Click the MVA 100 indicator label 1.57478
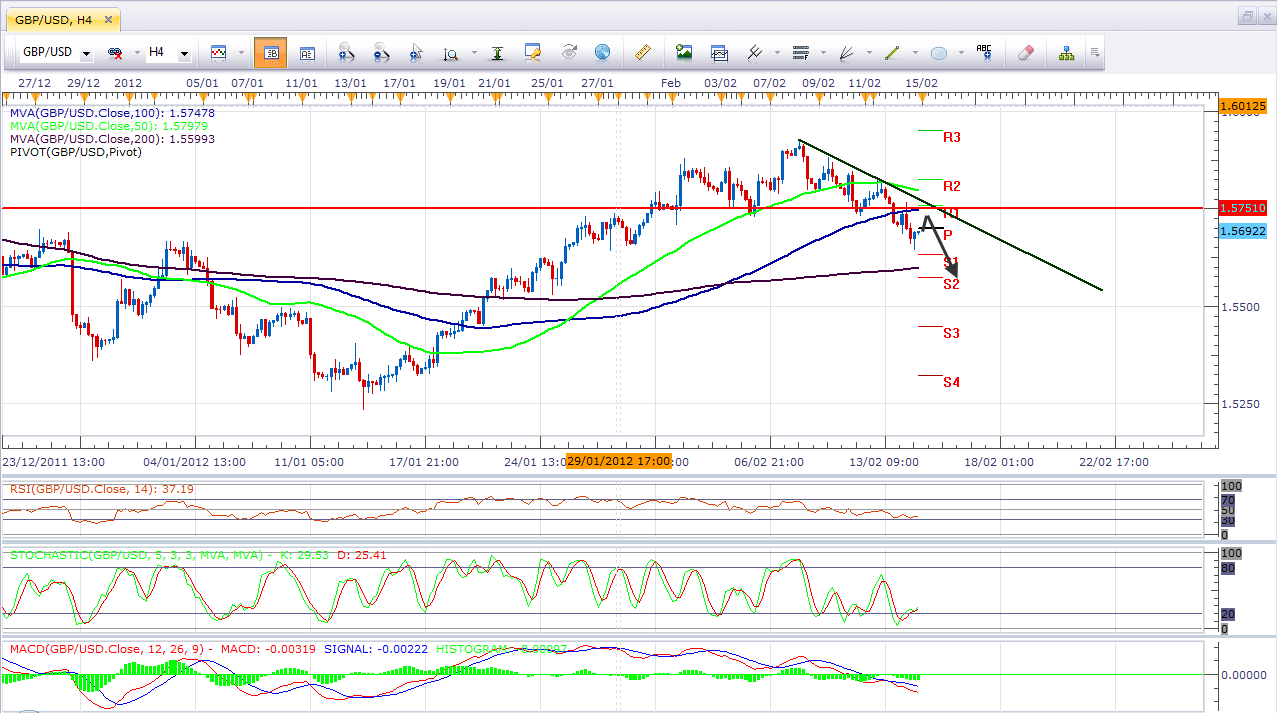1278x713 pixels. (x=112, y=113)
